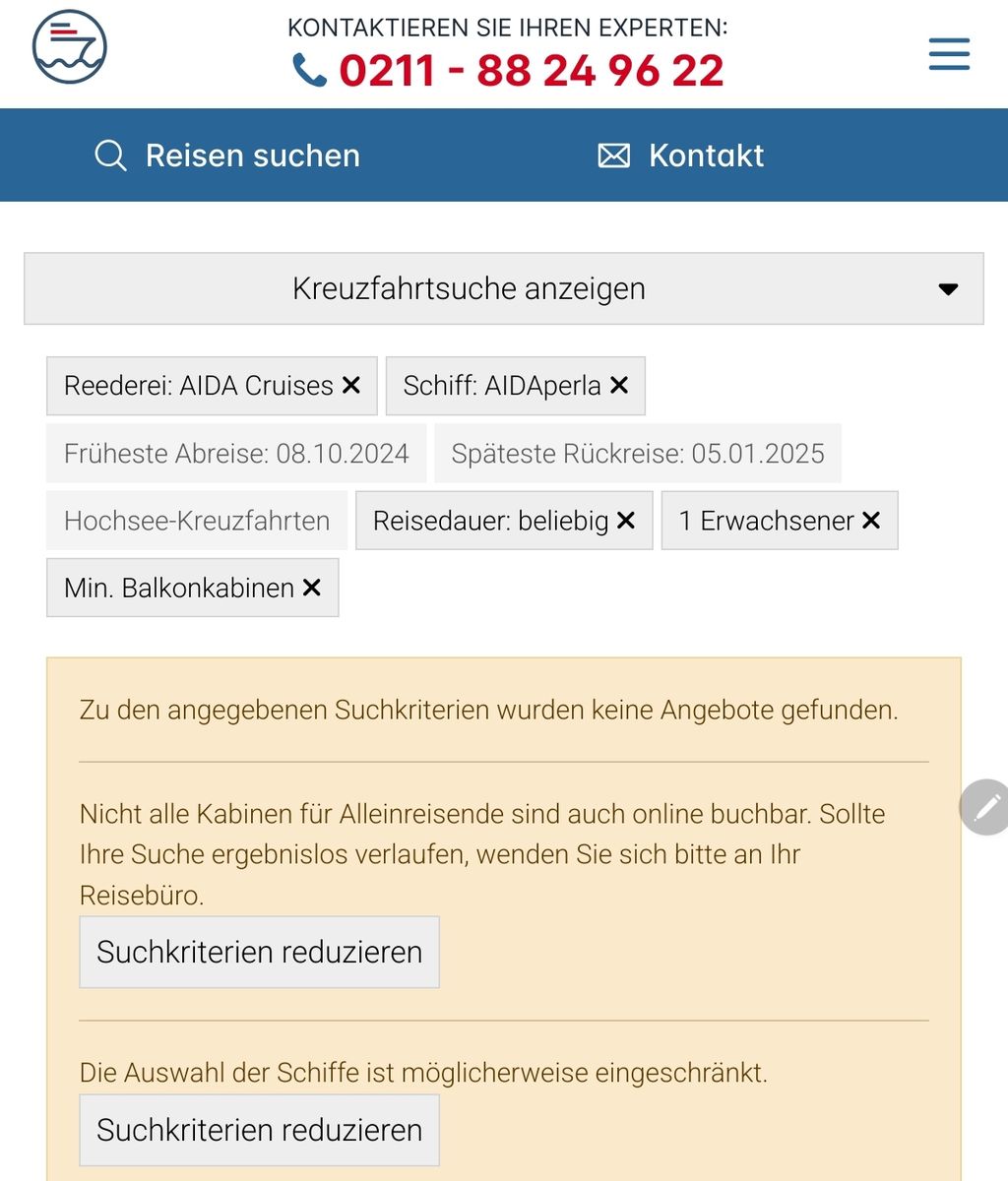Click 'Kontaktieren Sie Ihren Experten' heading

(508, 28)
